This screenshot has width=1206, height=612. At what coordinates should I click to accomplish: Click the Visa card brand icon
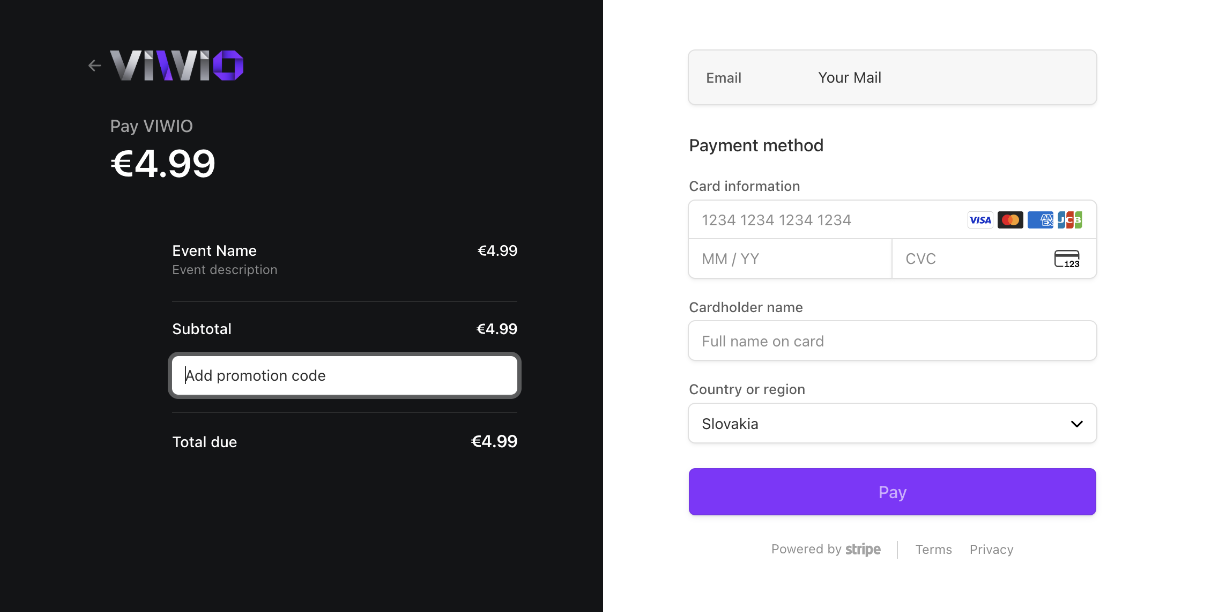980,219
